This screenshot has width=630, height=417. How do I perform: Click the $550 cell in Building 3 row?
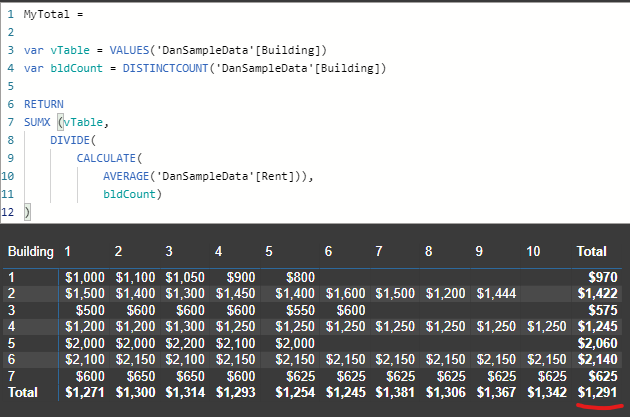tap(301, 310)
